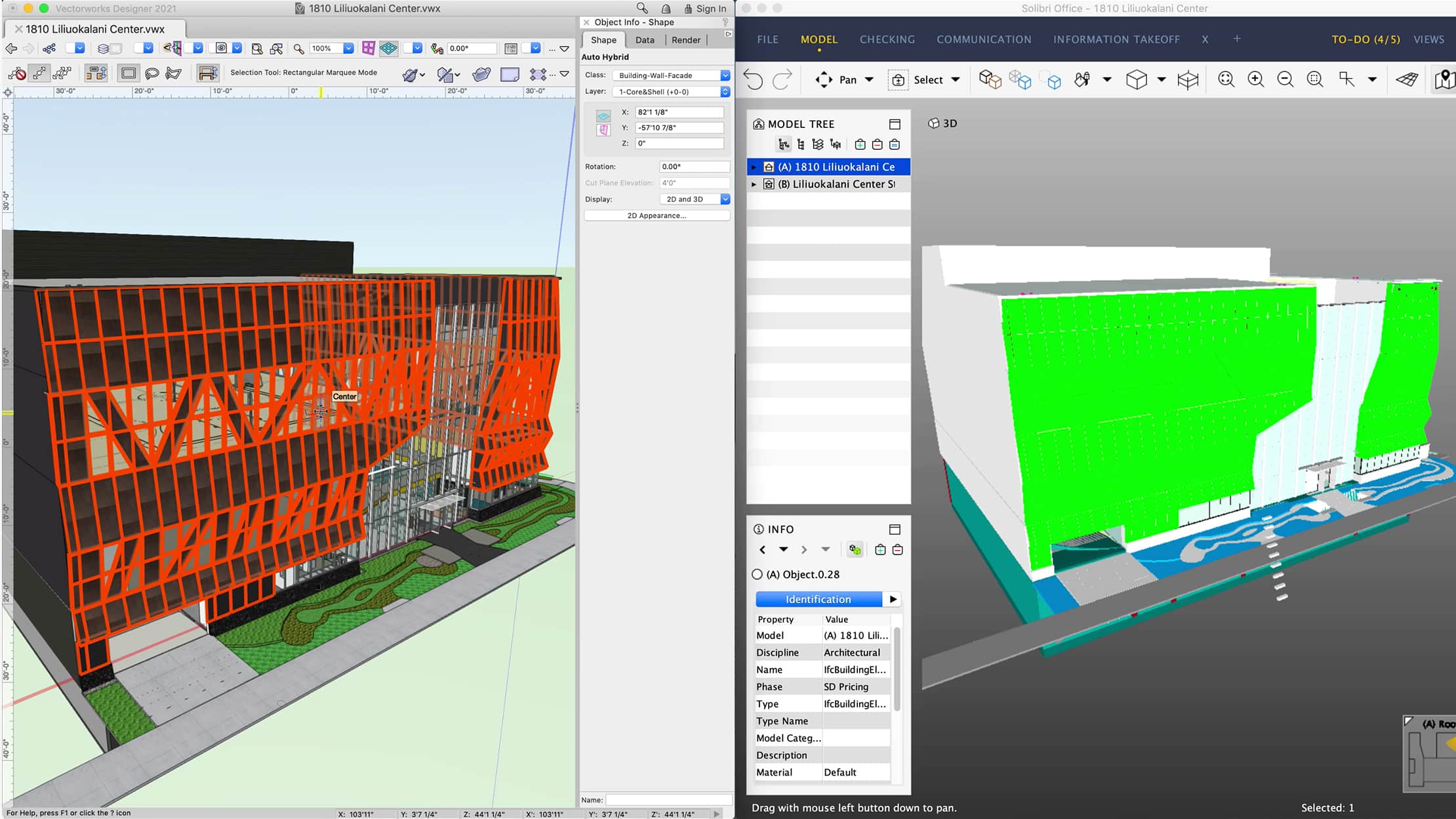This screenshot has height=819, width=1456.
Task: Toggle the Unified View icon in Vectorworks
Action: (x=369, y=49)
